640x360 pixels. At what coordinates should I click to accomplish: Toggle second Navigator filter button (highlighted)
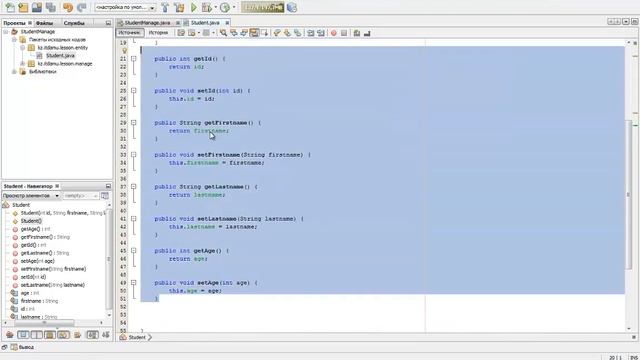23,335
